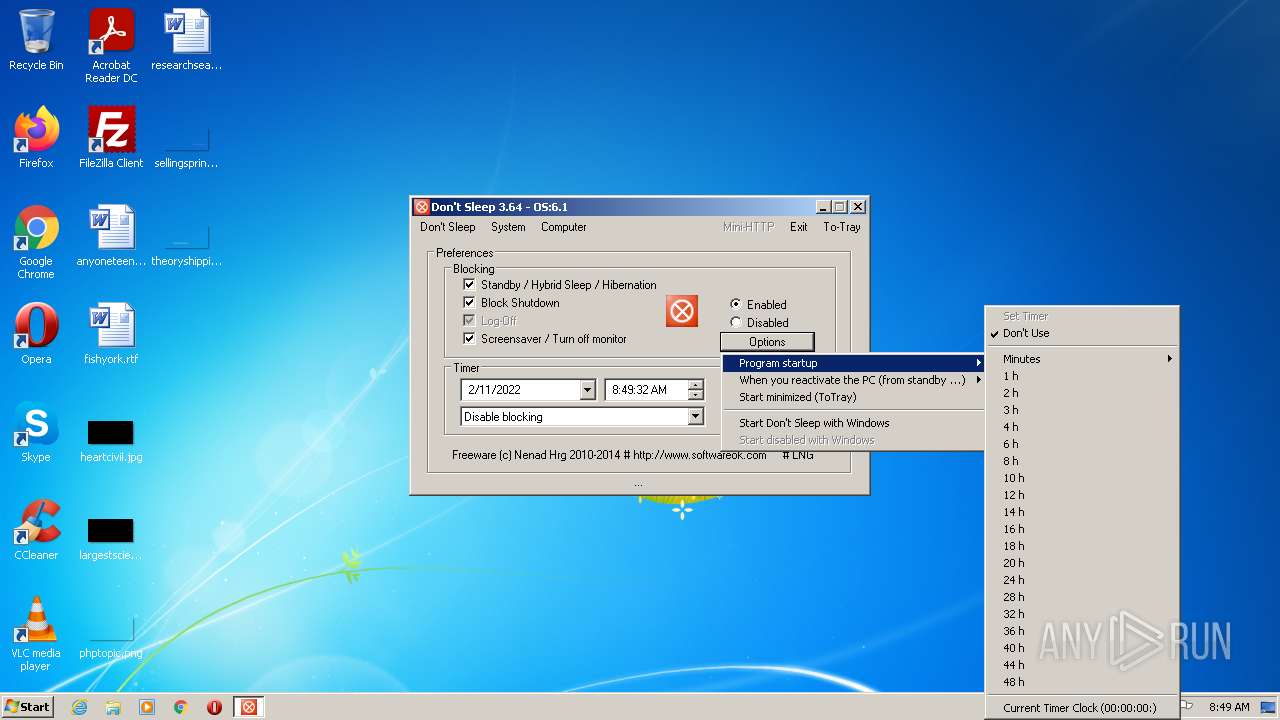Image resolution: width=1280 pixels, height=720 pixels.
Task: Select the researchsea Word document icon
Action: [187, 41]
